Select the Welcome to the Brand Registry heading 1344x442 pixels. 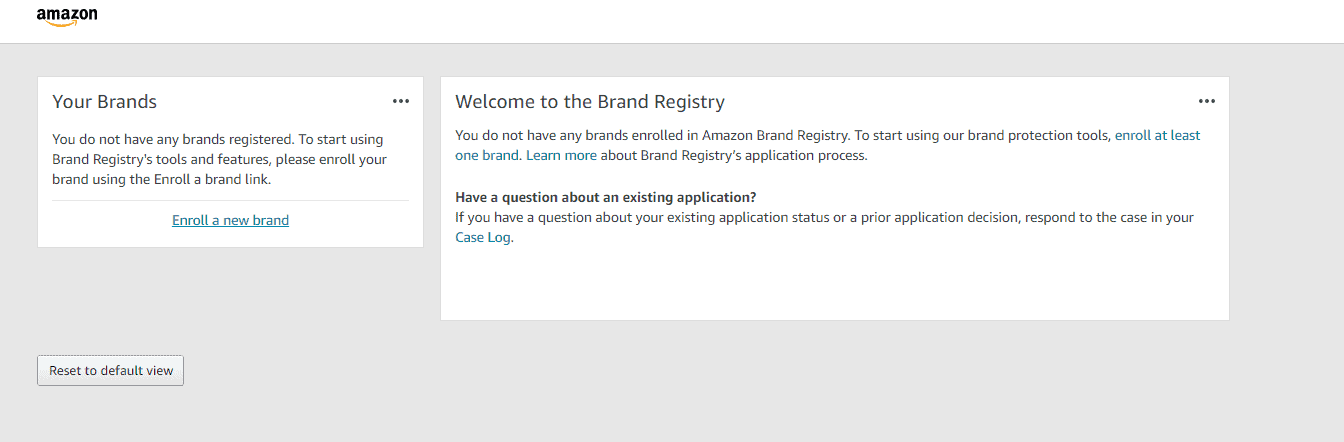(590, 101)
